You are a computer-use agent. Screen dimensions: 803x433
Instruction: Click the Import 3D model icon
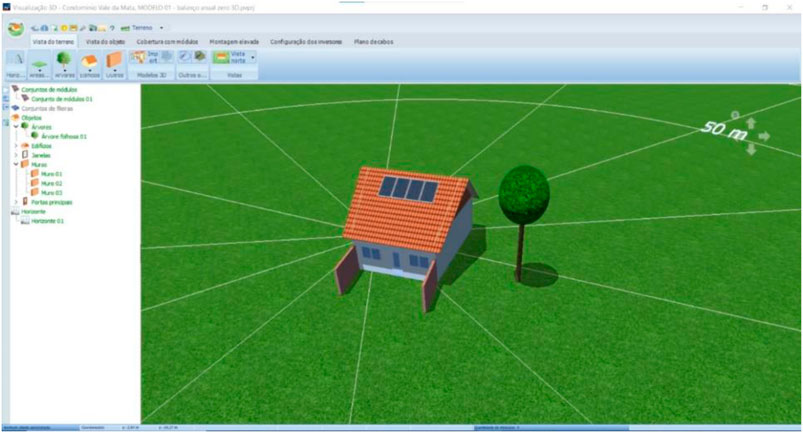(138, 57)
